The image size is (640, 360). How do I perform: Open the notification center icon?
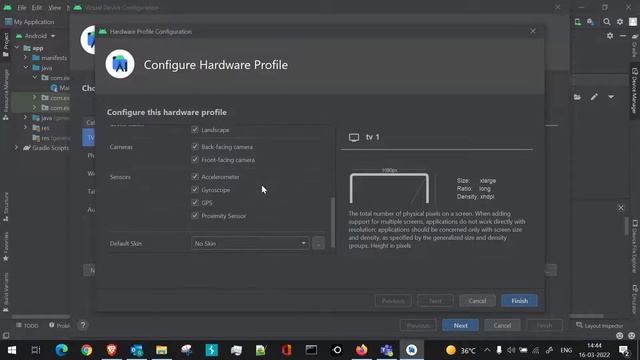624,350
